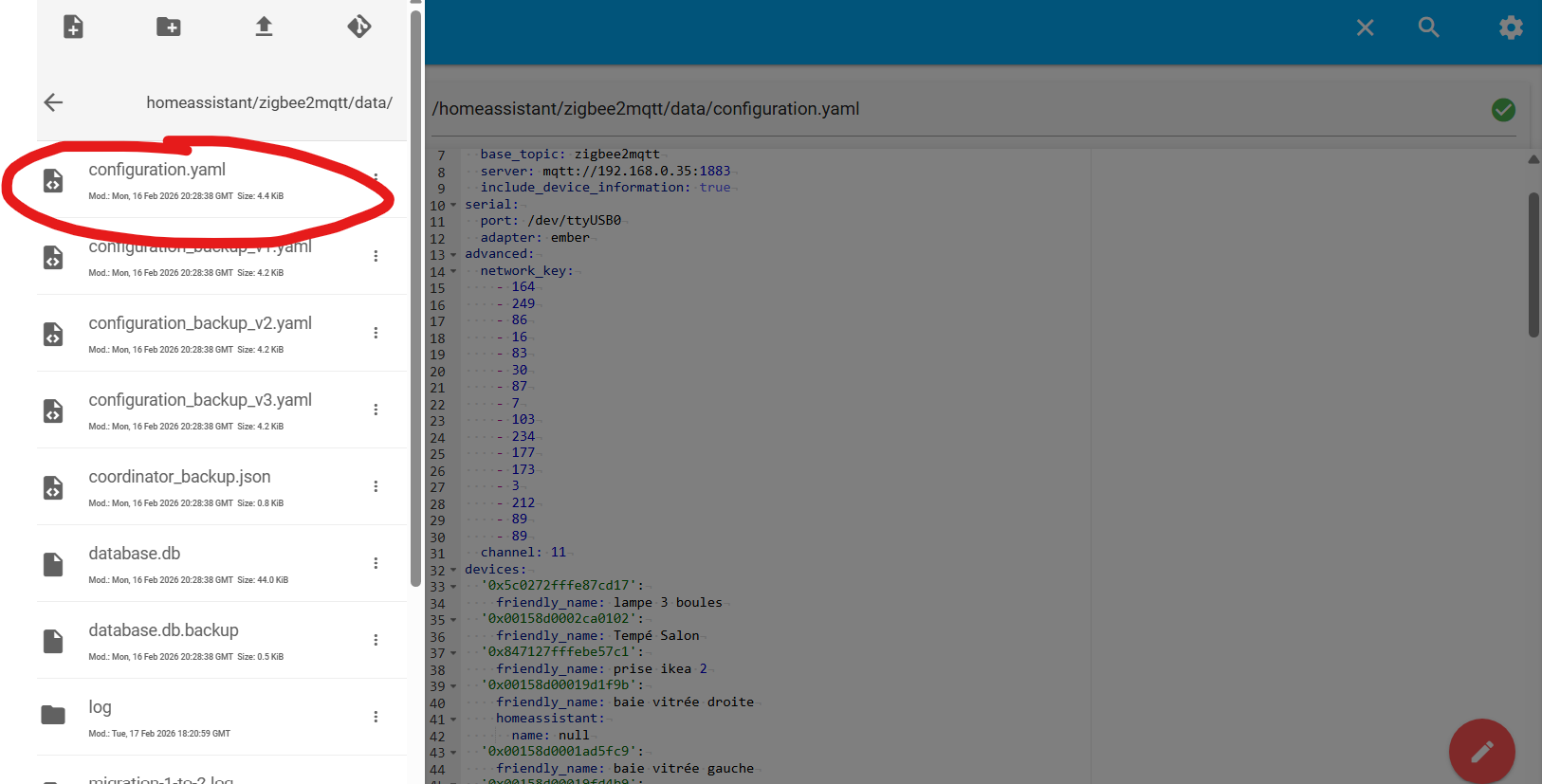
Task: Click the upload file icon
Action: [x=264, y=27]
